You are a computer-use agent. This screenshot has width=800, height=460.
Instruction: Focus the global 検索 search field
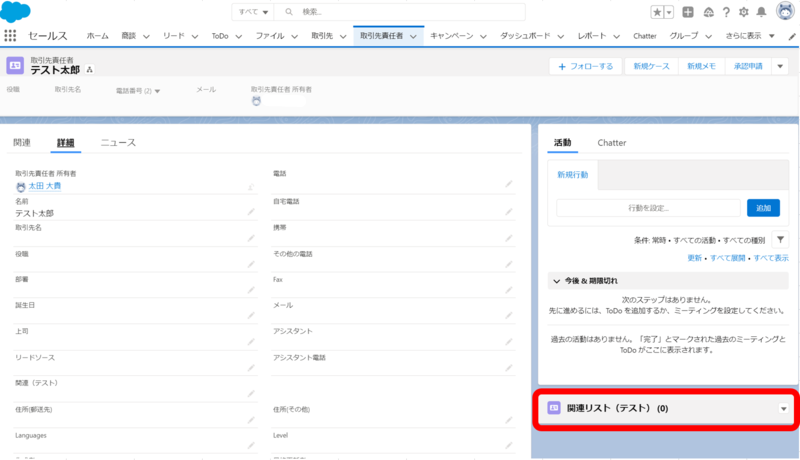(x=399, y=12)
